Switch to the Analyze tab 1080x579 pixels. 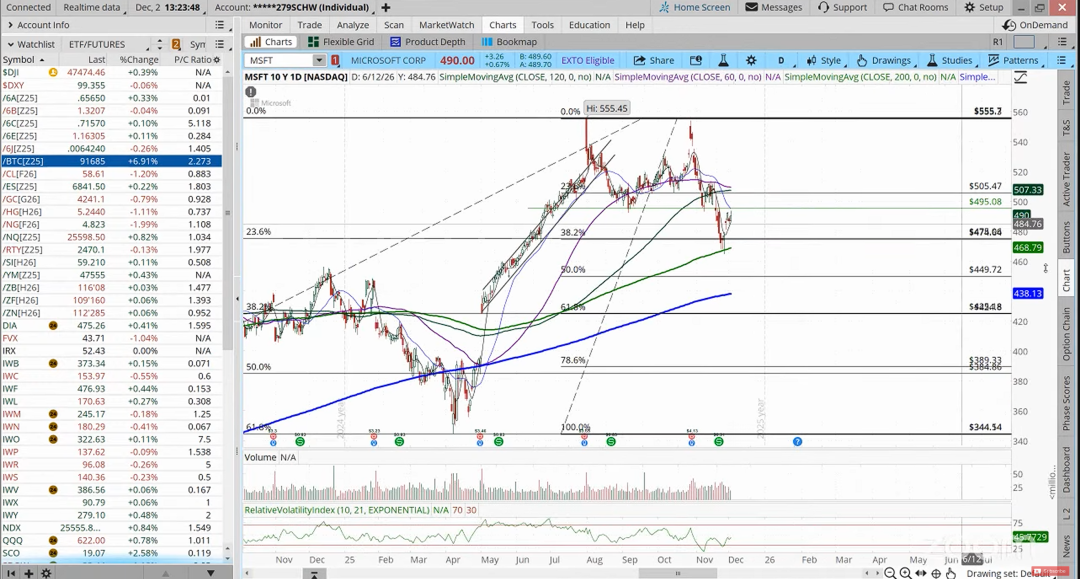(x=353, y=25)
